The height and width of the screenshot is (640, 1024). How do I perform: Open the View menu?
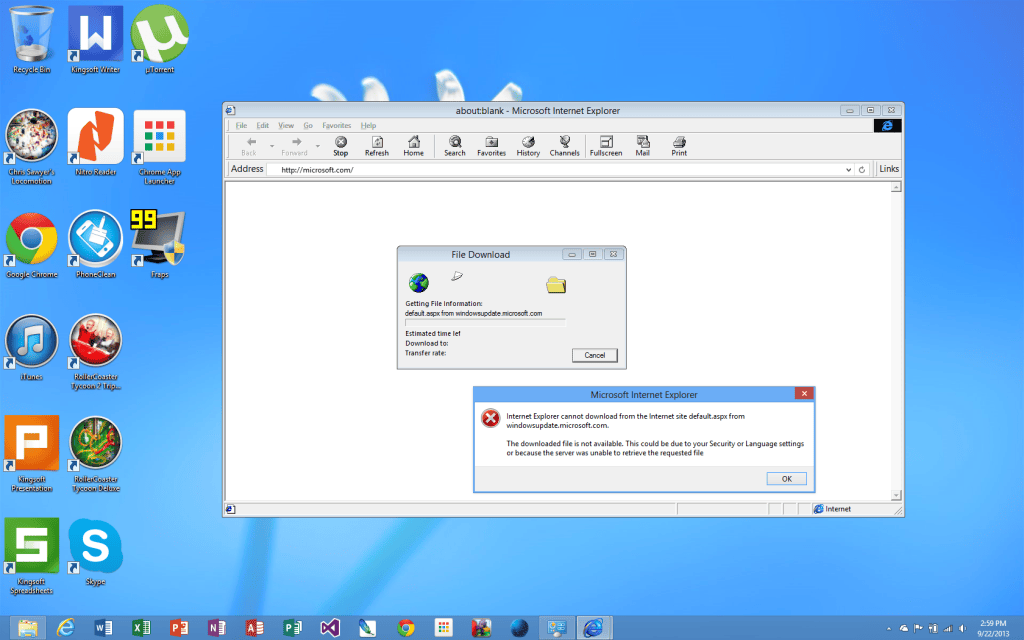click(x=286, y=125)
